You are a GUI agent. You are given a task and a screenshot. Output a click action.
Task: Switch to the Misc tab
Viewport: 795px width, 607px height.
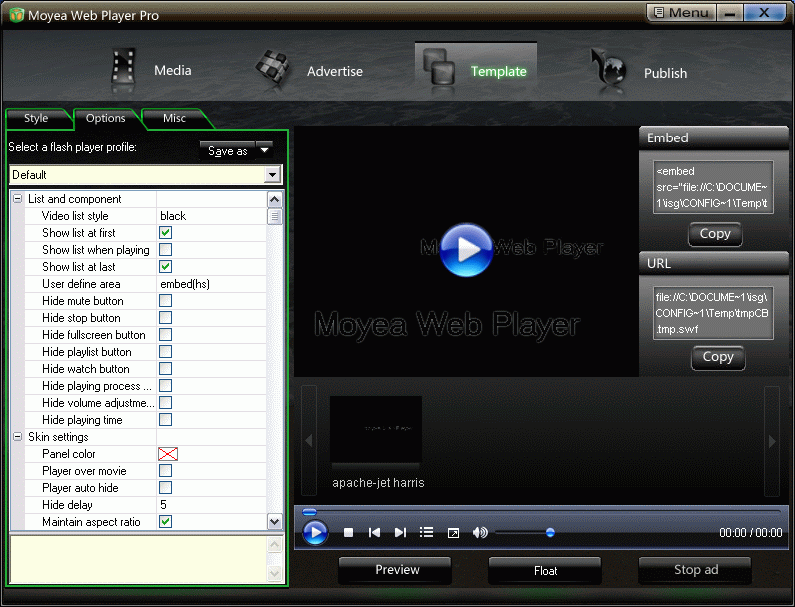point(174,118)
